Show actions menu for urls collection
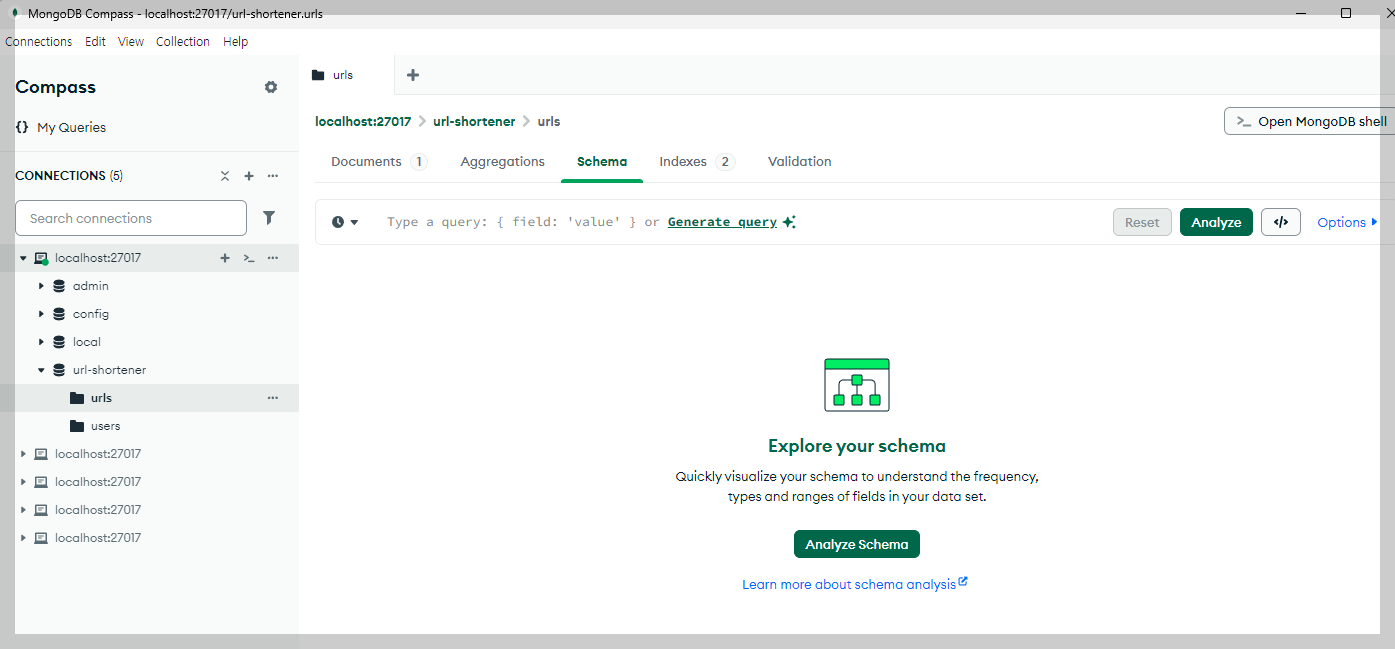 [272, 398]
